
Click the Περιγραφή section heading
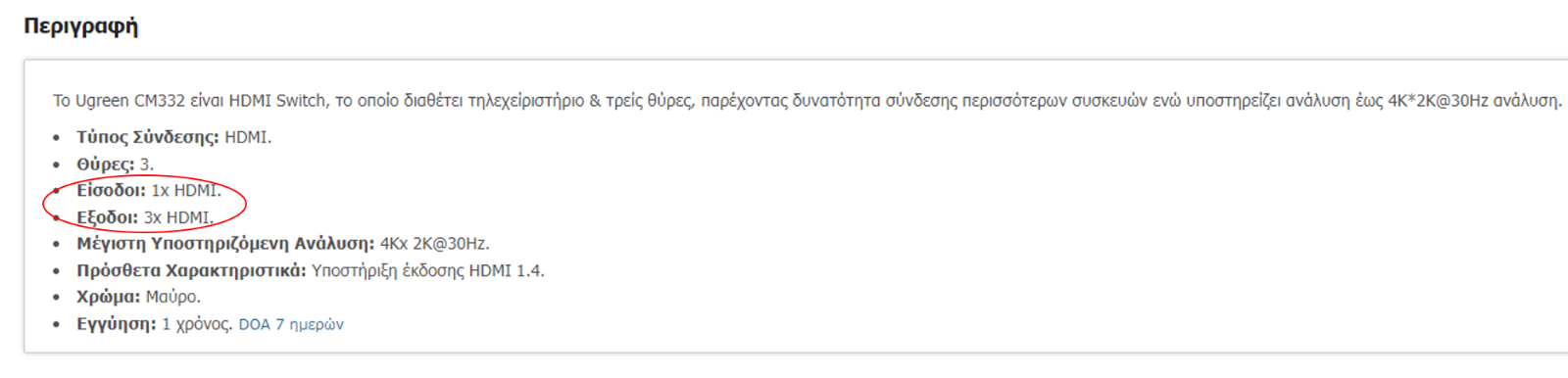(x=80, y=26)
